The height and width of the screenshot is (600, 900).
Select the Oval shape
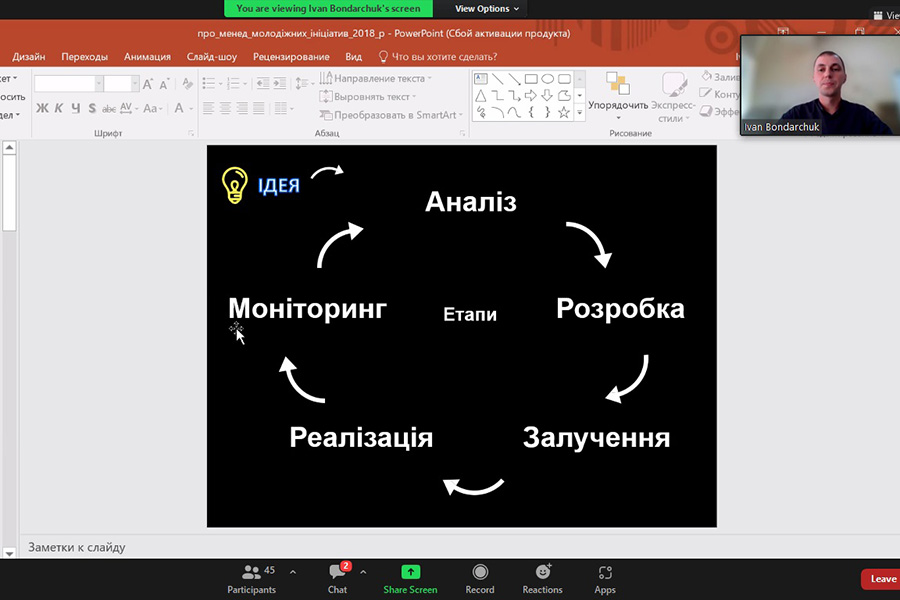point(548,79)
